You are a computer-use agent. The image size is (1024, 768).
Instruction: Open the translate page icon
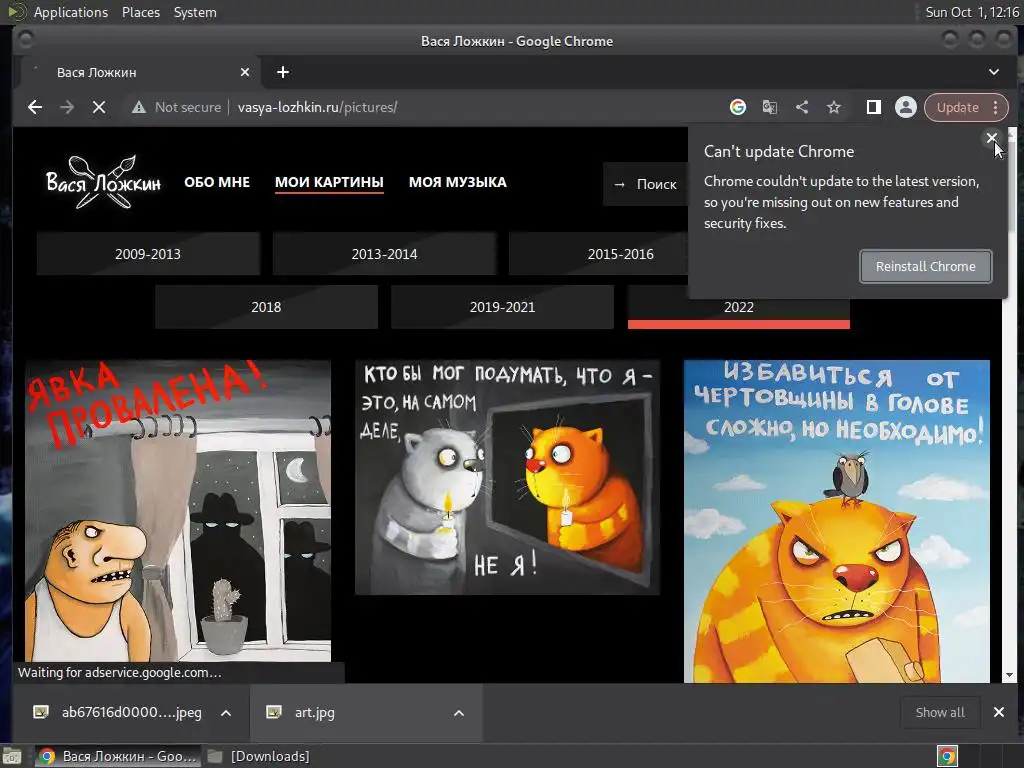point(770,107)
